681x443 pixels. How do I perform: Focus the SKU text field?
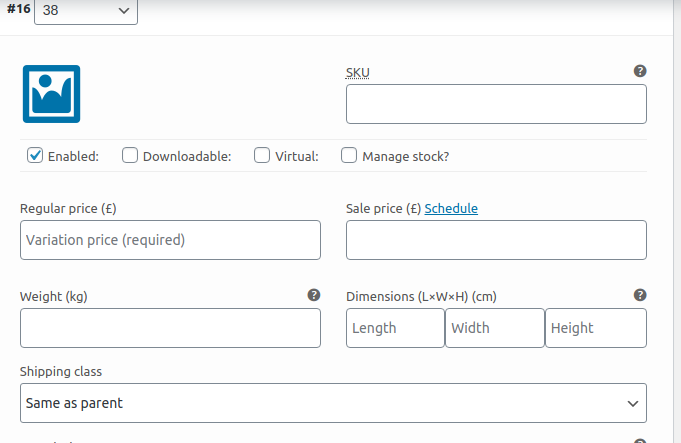[496, 104]
